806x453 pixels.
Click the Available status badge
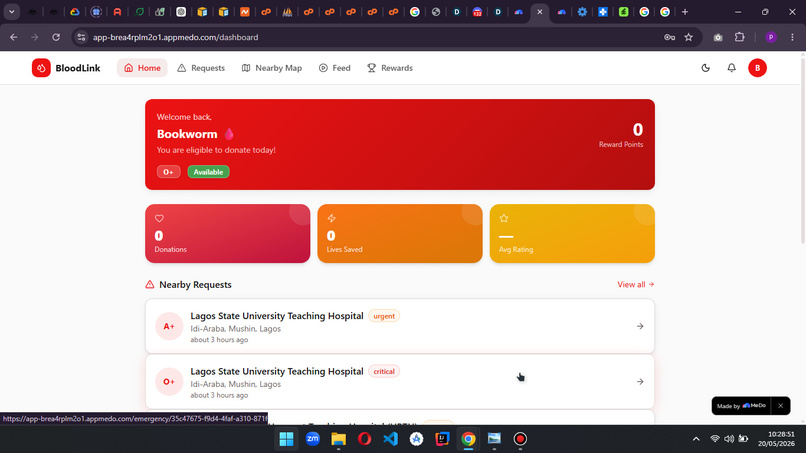(208, 172)
